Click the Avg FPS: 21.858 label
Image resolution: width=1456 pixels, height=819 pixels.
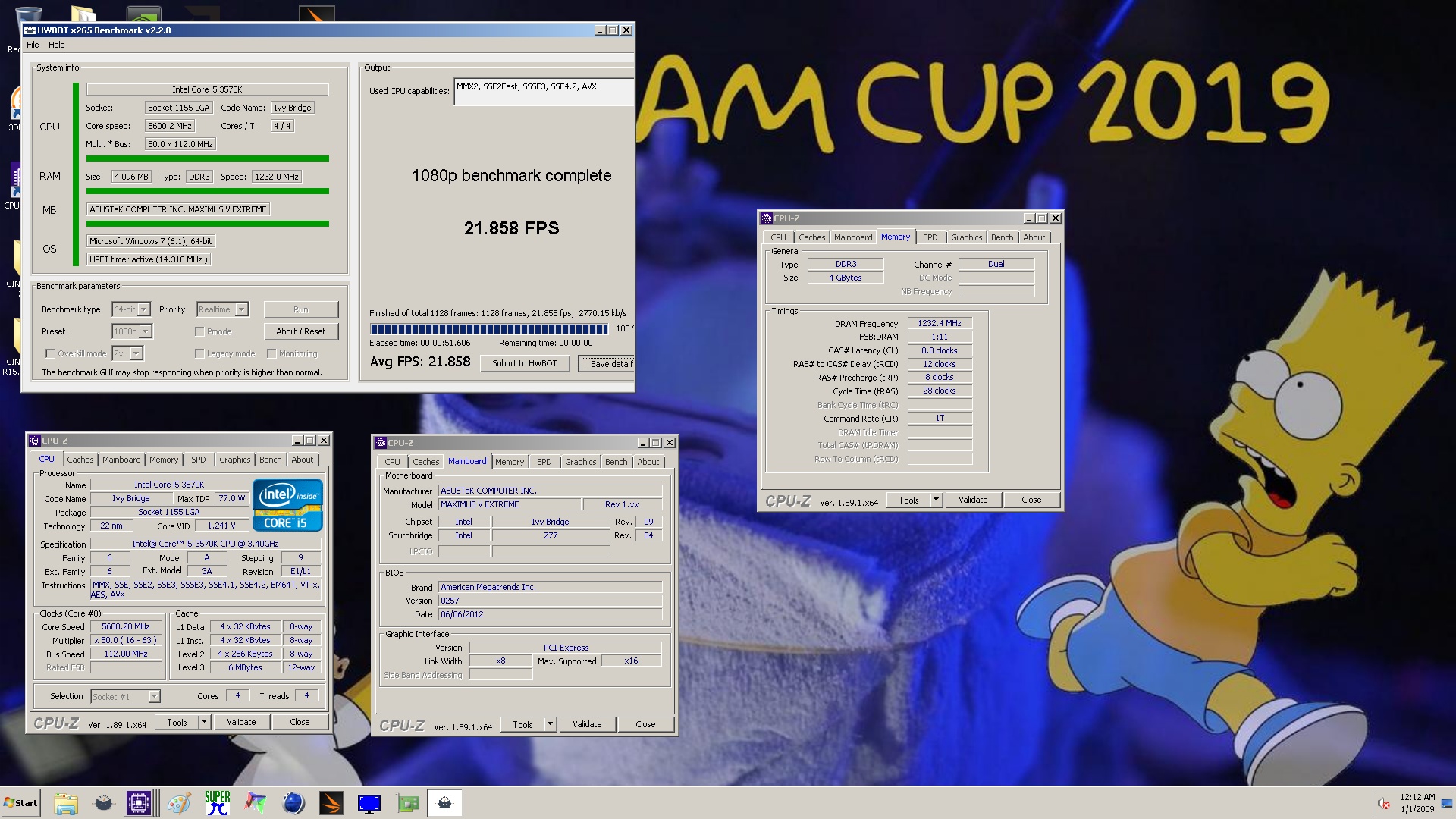(420, 362)
